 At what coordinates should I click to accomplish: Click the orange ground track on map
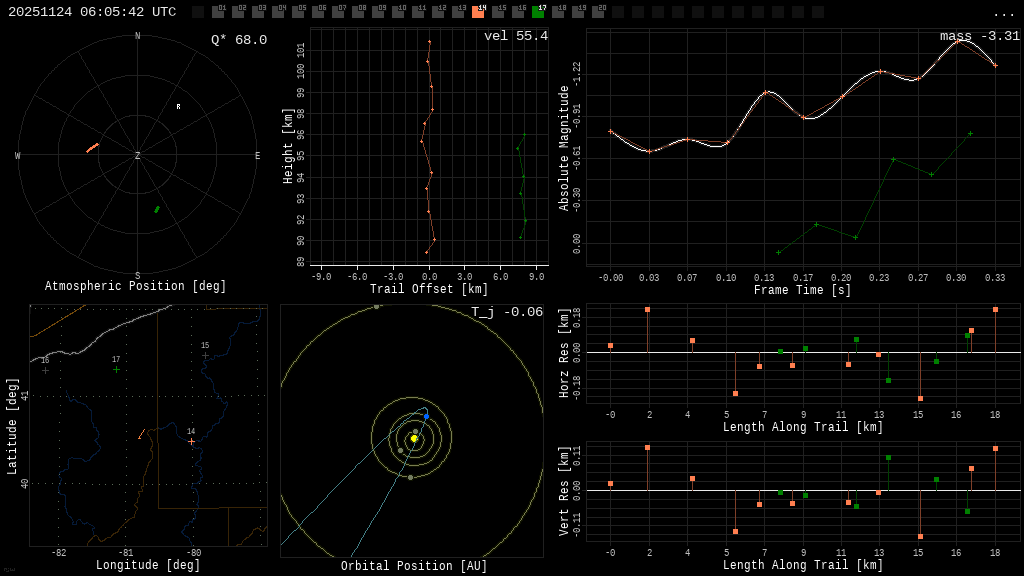point(142,434)
